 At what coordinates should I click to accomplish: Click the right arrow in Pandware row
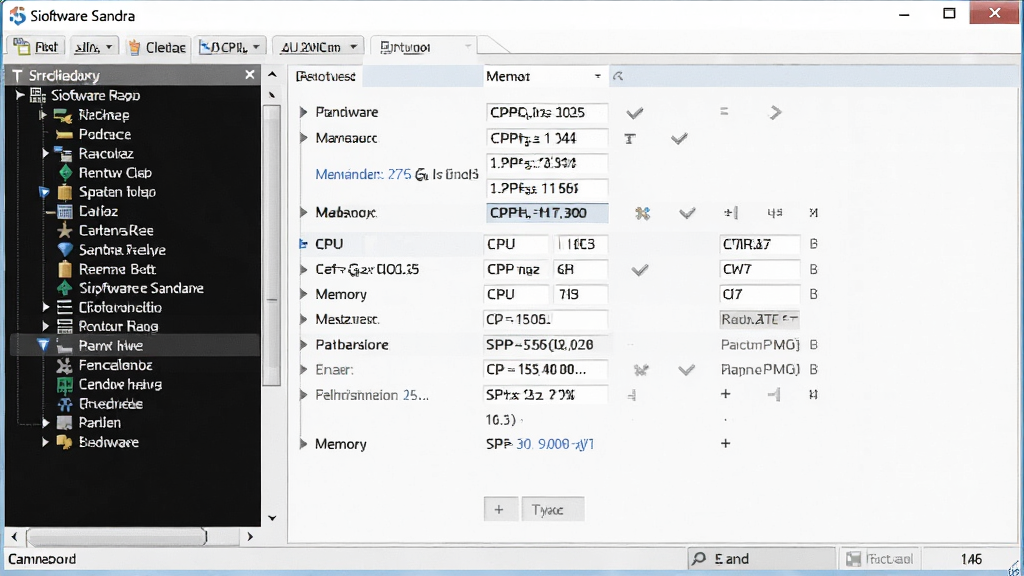coord(775,112)
